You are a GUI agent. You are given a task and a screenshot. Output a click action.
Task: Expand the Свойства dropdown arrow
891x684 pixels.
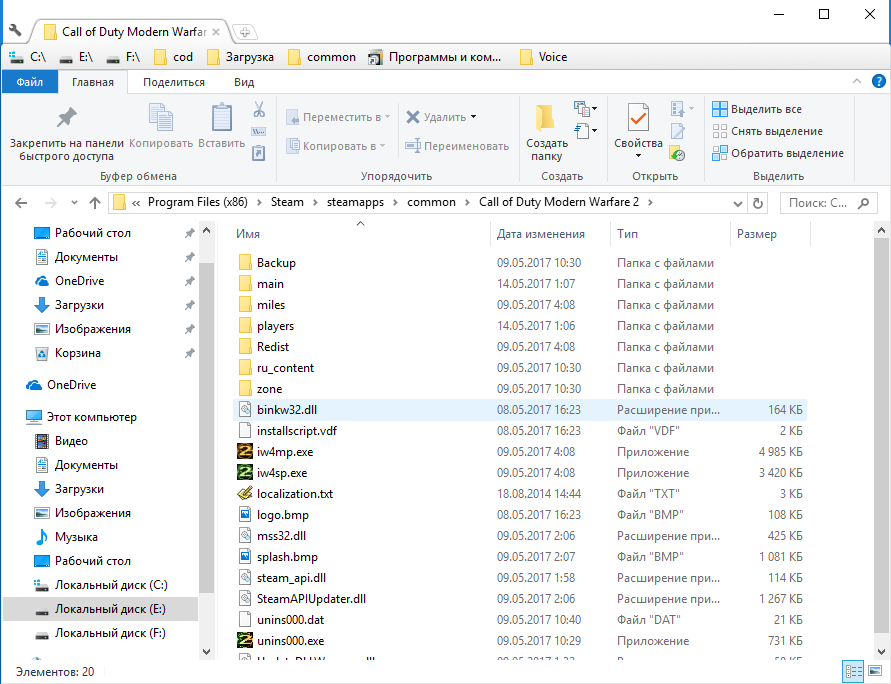click(x=638, y=156)
